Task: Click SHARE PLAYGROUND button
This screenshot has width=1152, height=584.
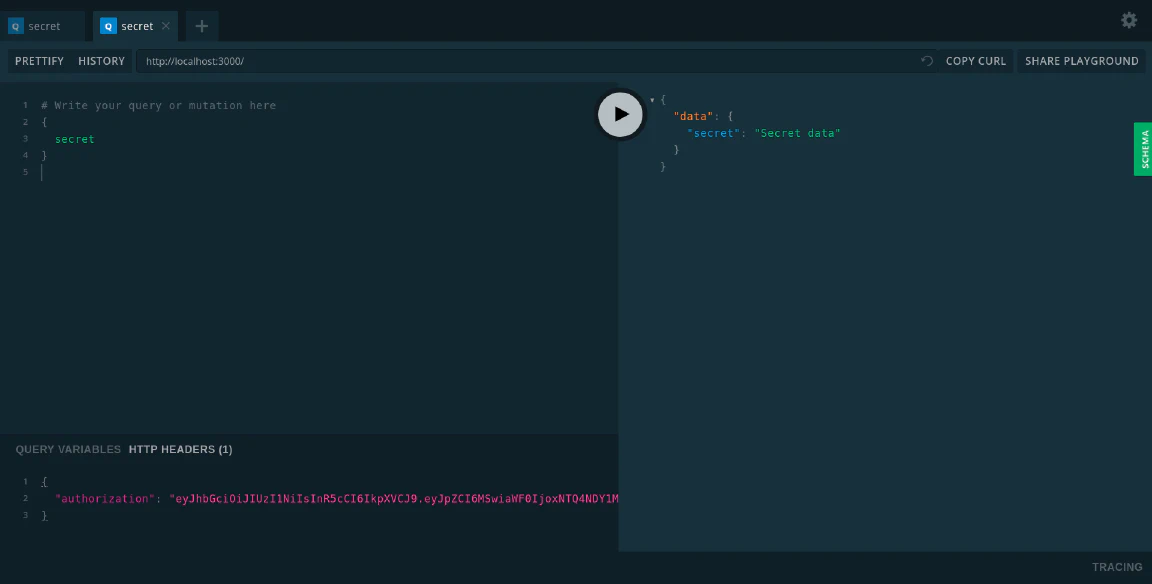Action: point(1081,61)
